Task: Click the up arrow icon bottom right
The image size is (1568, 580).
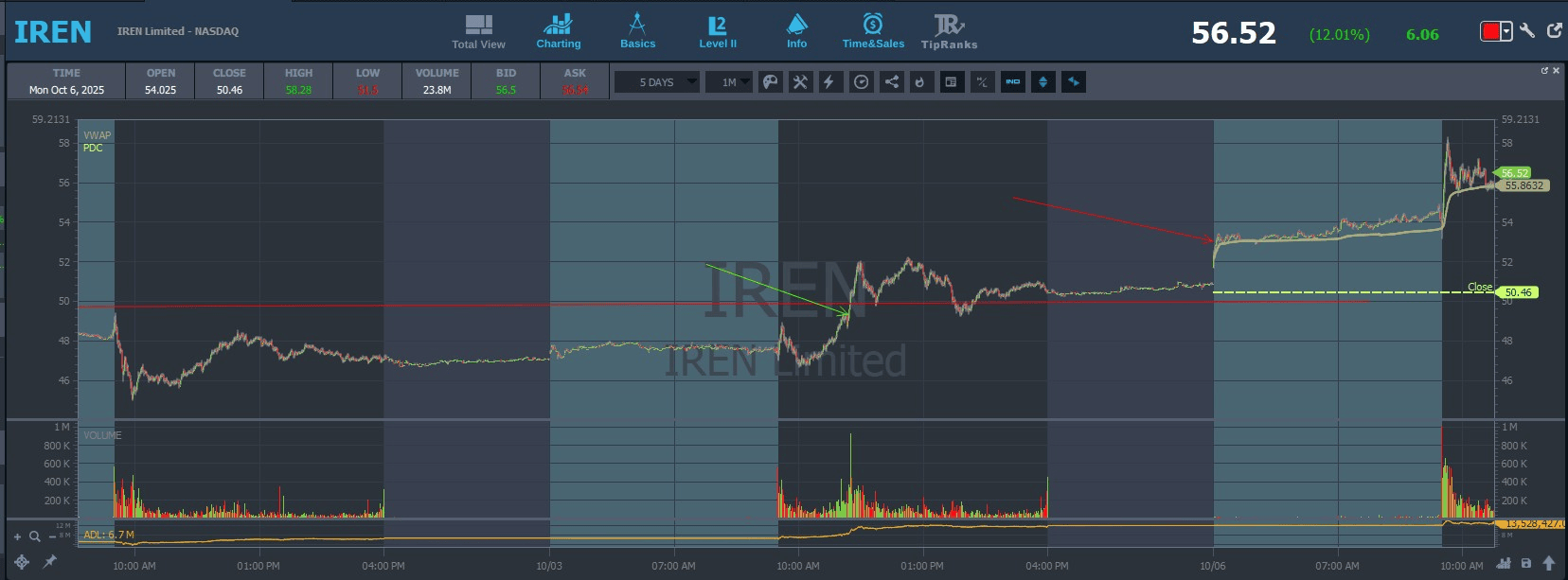Action: click(1549, 563)
